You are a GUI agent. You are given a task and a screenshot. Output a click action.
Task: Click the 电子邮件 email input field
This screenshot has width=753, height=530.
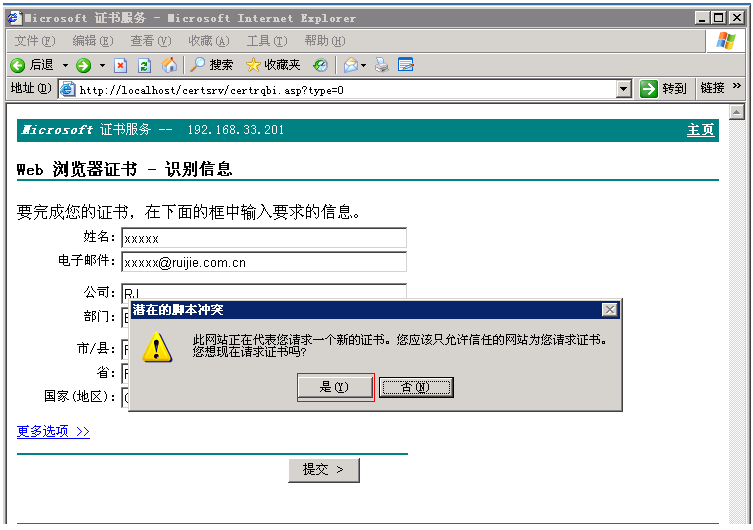264,262
